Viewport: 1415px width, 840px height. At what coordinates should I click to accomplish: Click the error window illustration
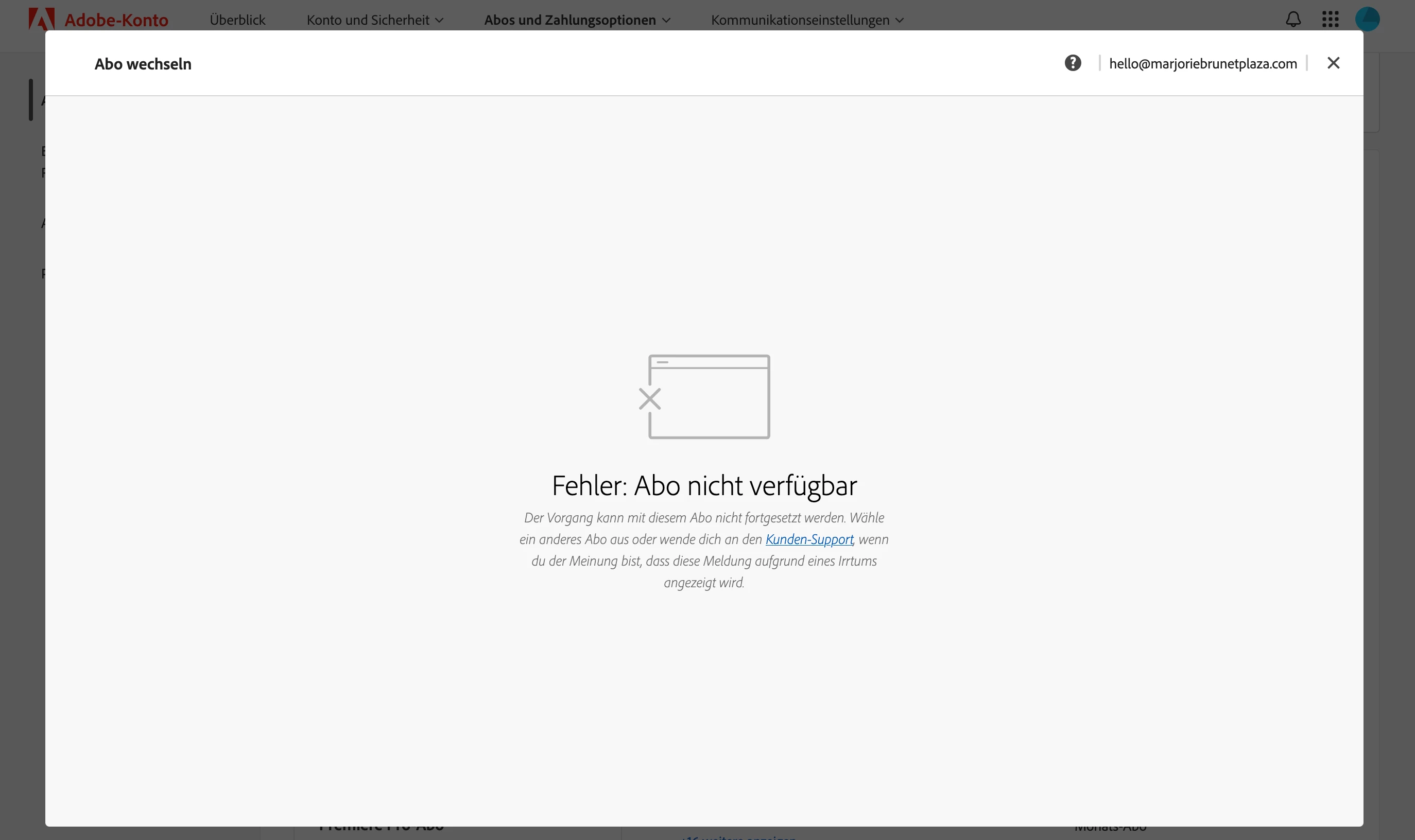(709, 397)
